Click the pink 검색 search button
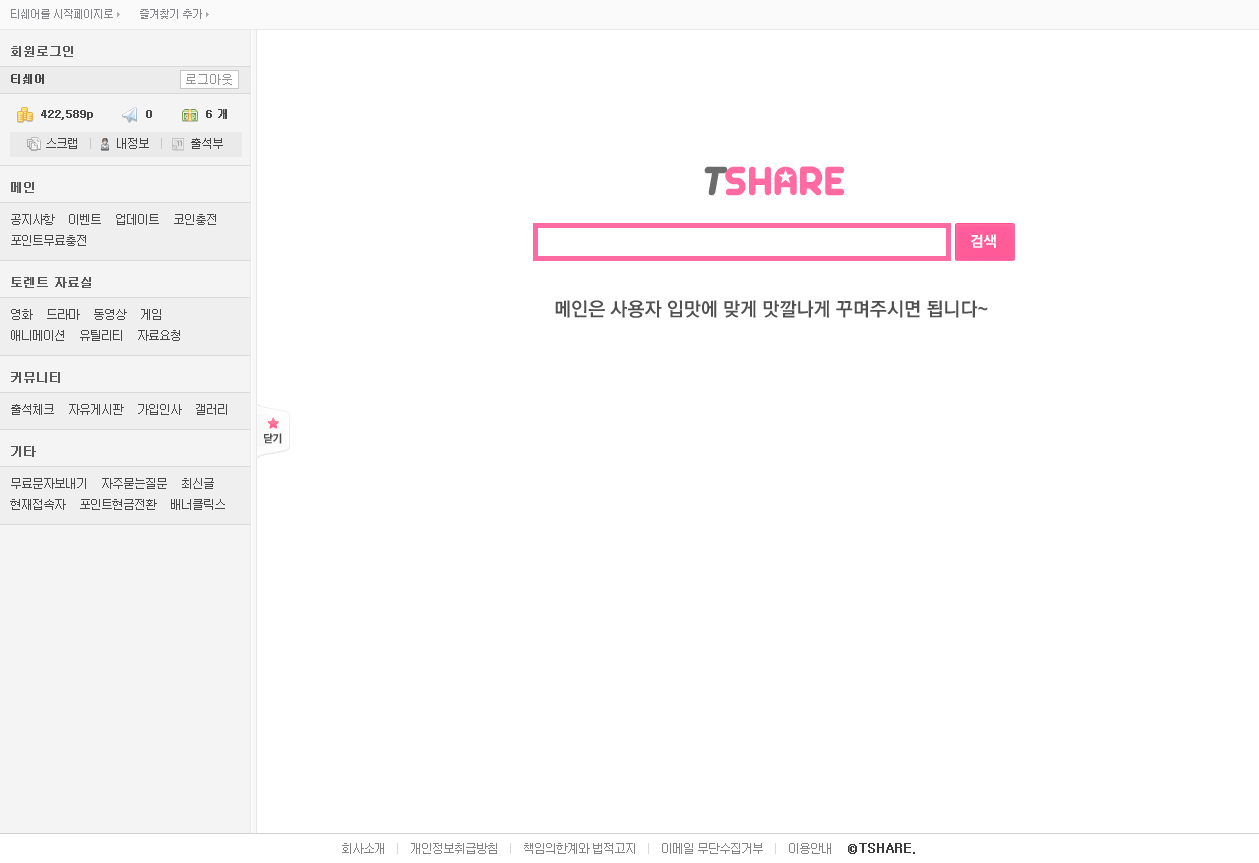The height and width of the screenshot is (863, 1259). click(x=985, y=242)
